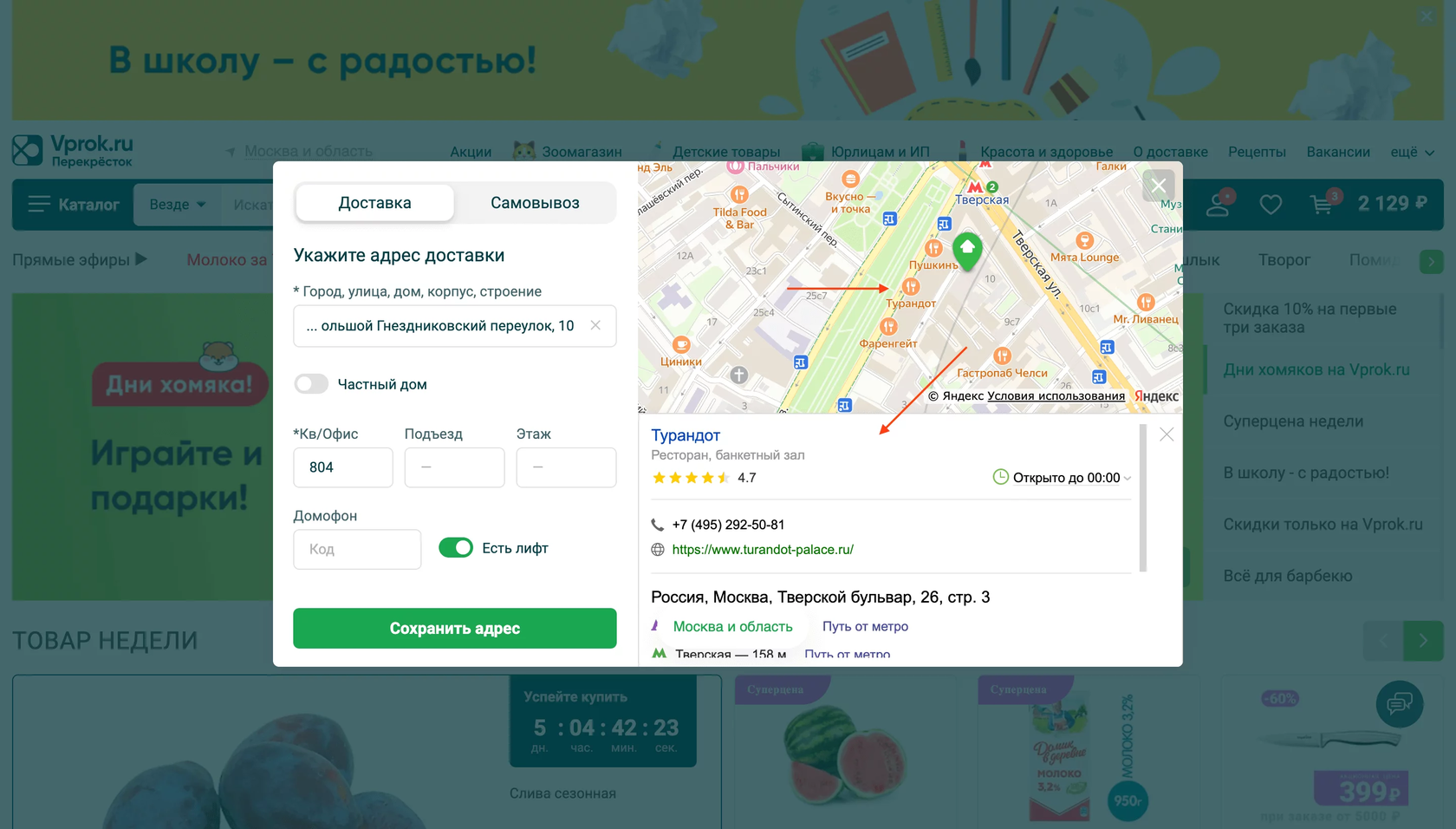Click the Москва и область link in card
Viewport: 1456px width, 829px height.
[732, 627]
